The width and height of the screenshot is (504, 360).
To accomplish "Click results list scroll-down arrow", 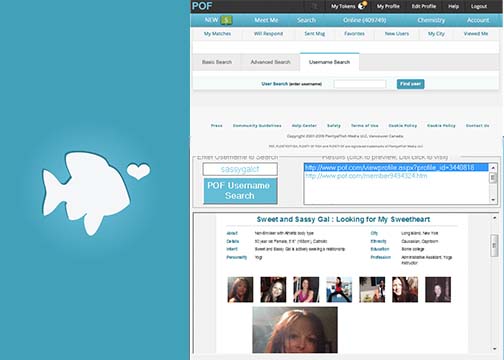I will [x=493, y=200].
